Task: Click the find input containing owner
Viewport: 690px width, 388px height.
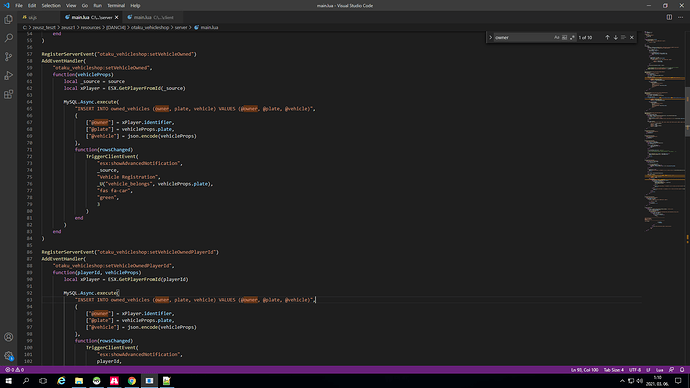Action: coord(523,37)
